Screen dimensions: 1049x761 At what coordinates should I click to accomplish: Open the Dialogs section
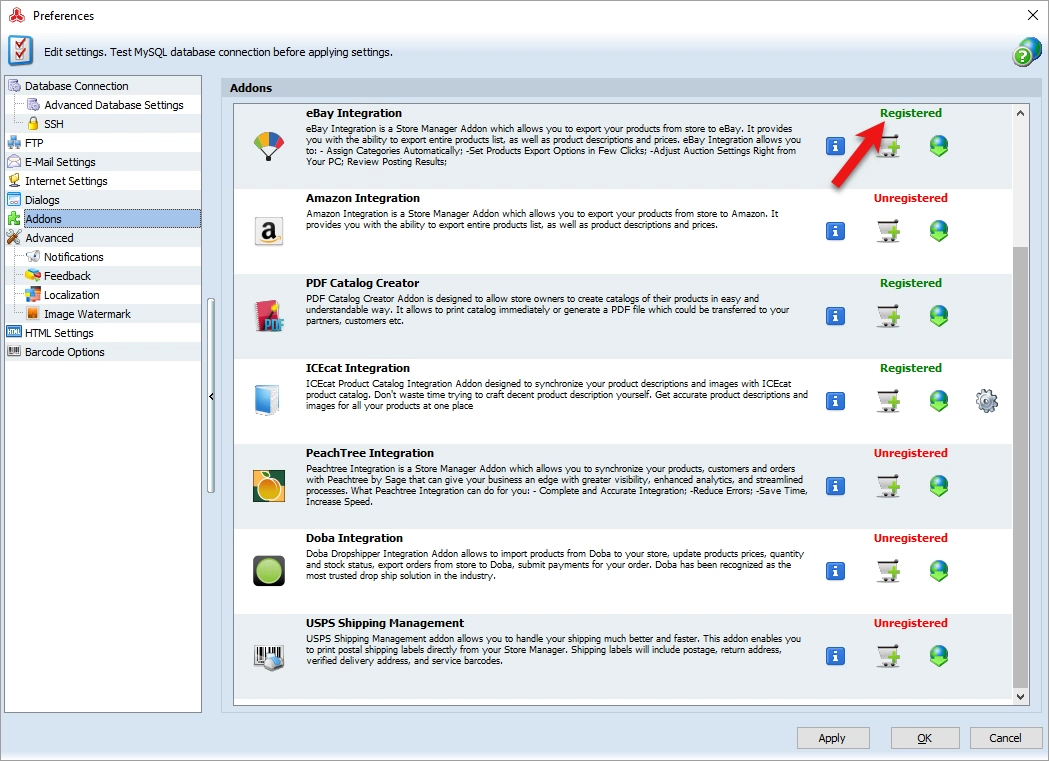[x=41, y=200]
